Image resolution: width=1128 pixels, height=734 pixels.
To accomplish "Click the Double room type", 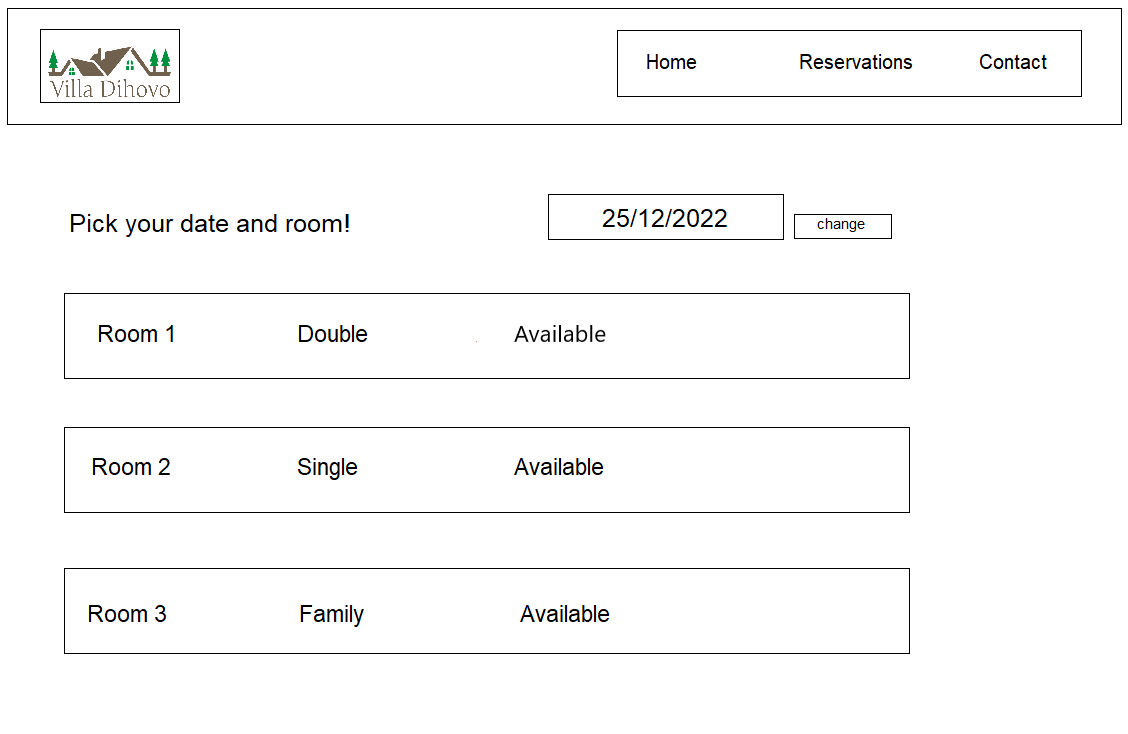I will point(332,334).
